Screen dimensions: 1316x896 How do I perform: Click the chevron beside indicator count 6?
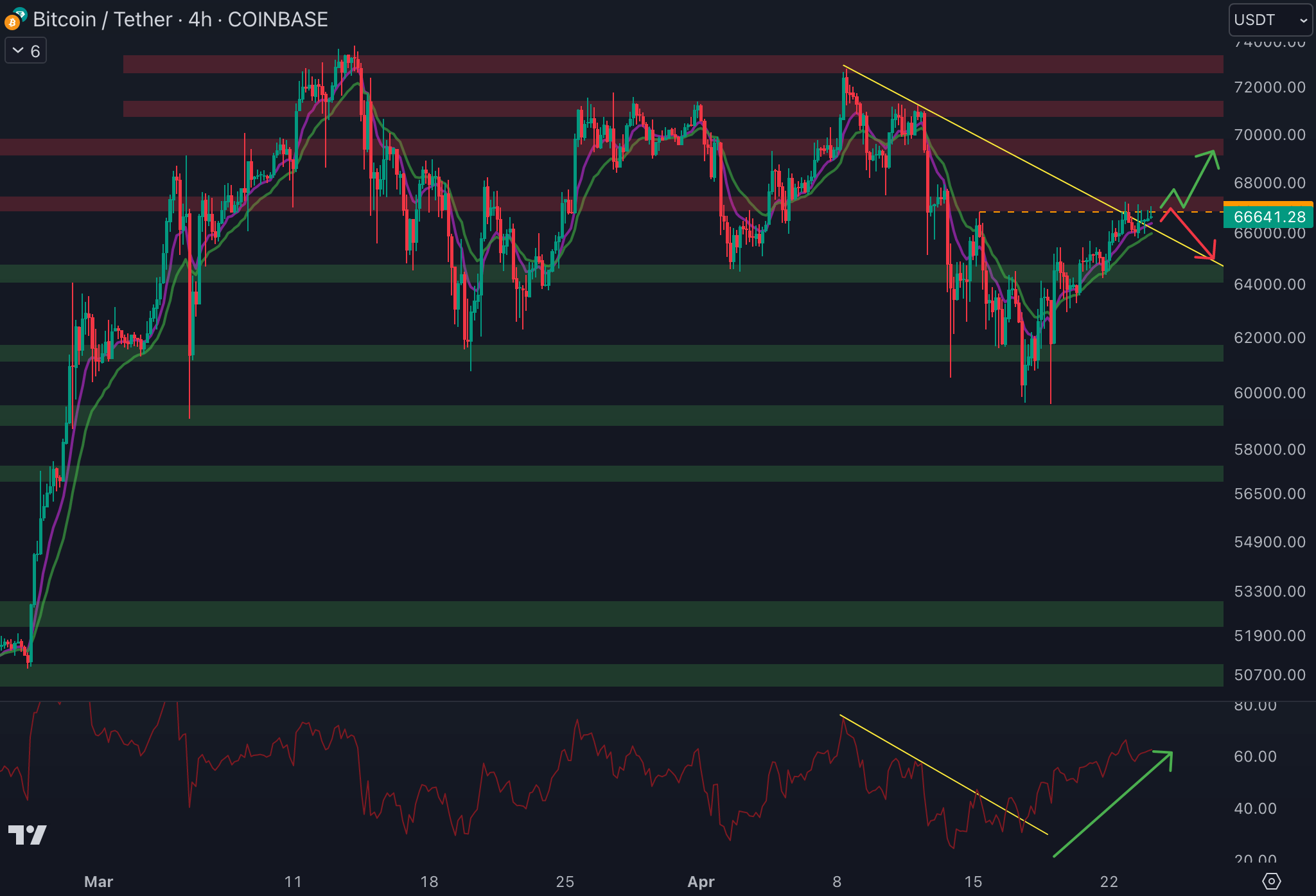click(x=18, y=51)
